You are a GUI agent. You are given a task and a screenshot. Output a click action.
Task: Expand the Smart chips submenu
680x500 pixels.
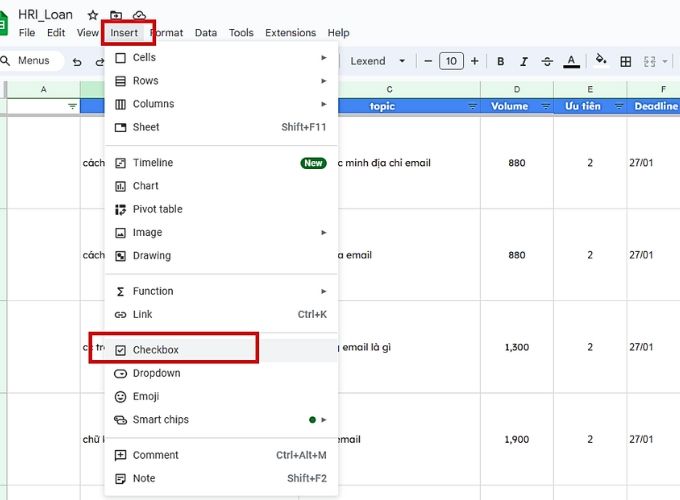tap(221, 420)
